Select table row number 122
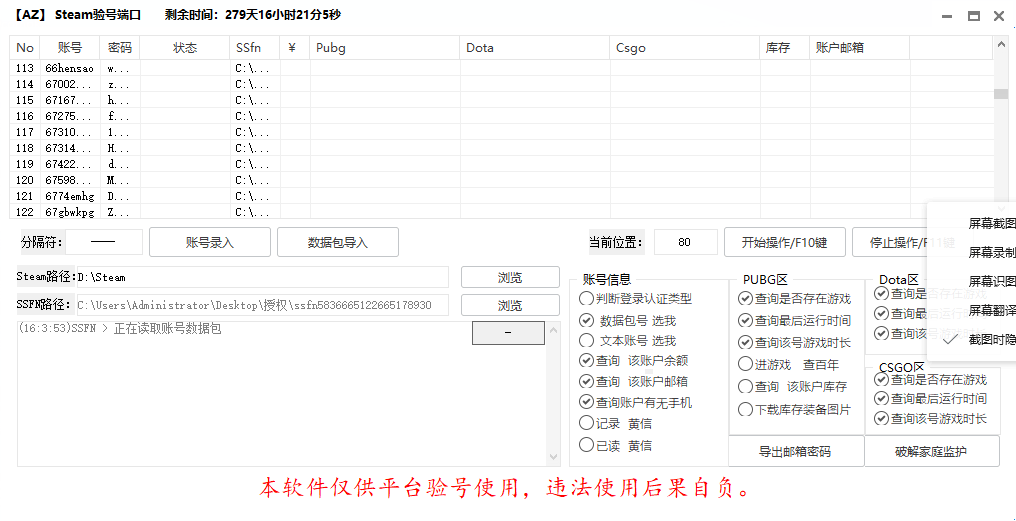Screen dimensions: 1016x521 (x=502, y=212)
